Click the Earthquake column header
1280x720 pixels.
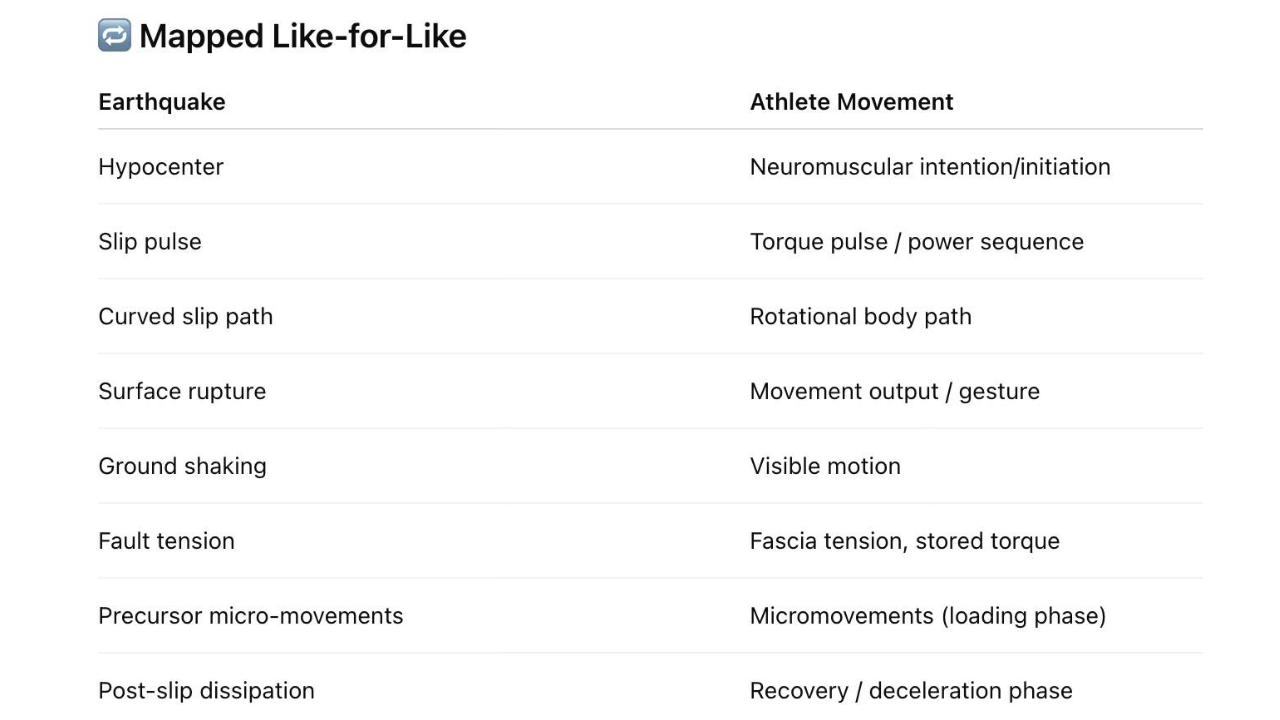coord(162,102)
